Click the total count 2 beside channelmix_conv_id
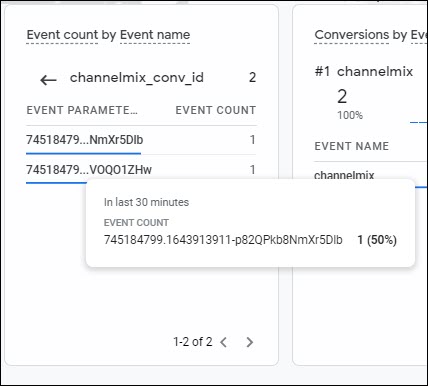Image resolution: width=428 pixels, height=386 pixels. pyautogui.click(x=252, y=78)
